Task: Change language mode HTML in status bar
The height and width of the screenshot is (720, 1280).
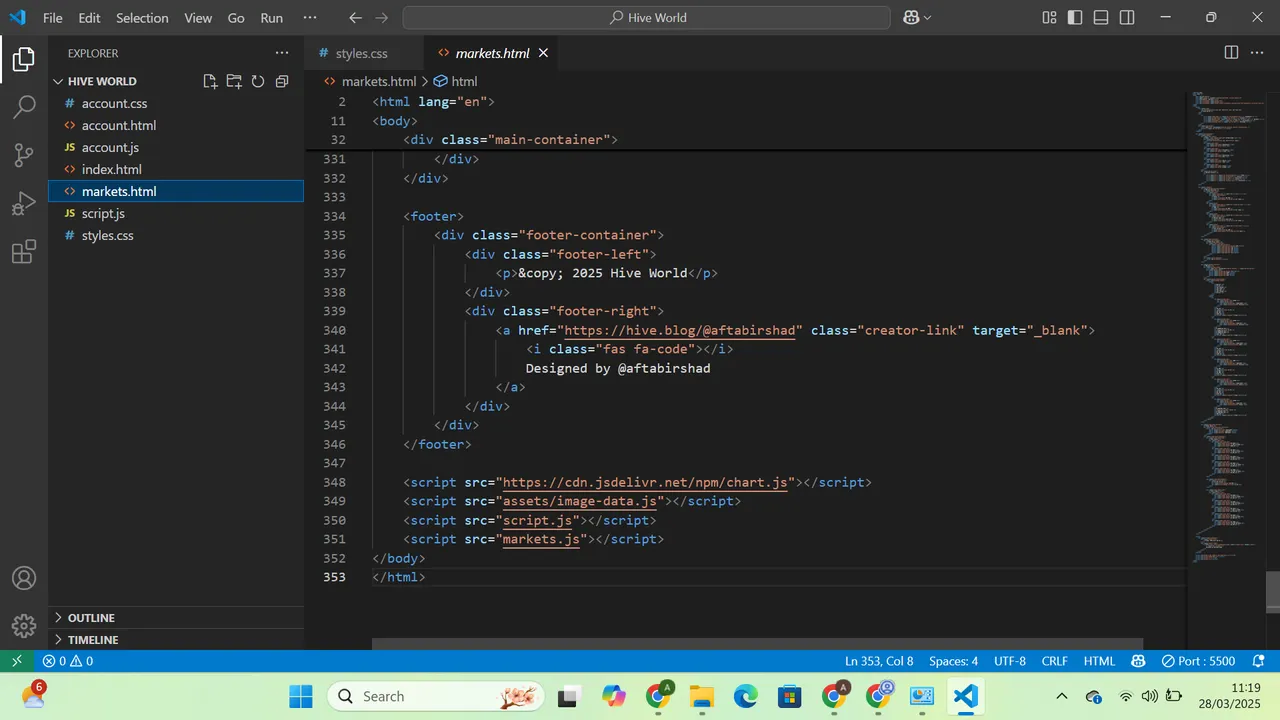Action: pyautogui.click(x=1099, y=661)
